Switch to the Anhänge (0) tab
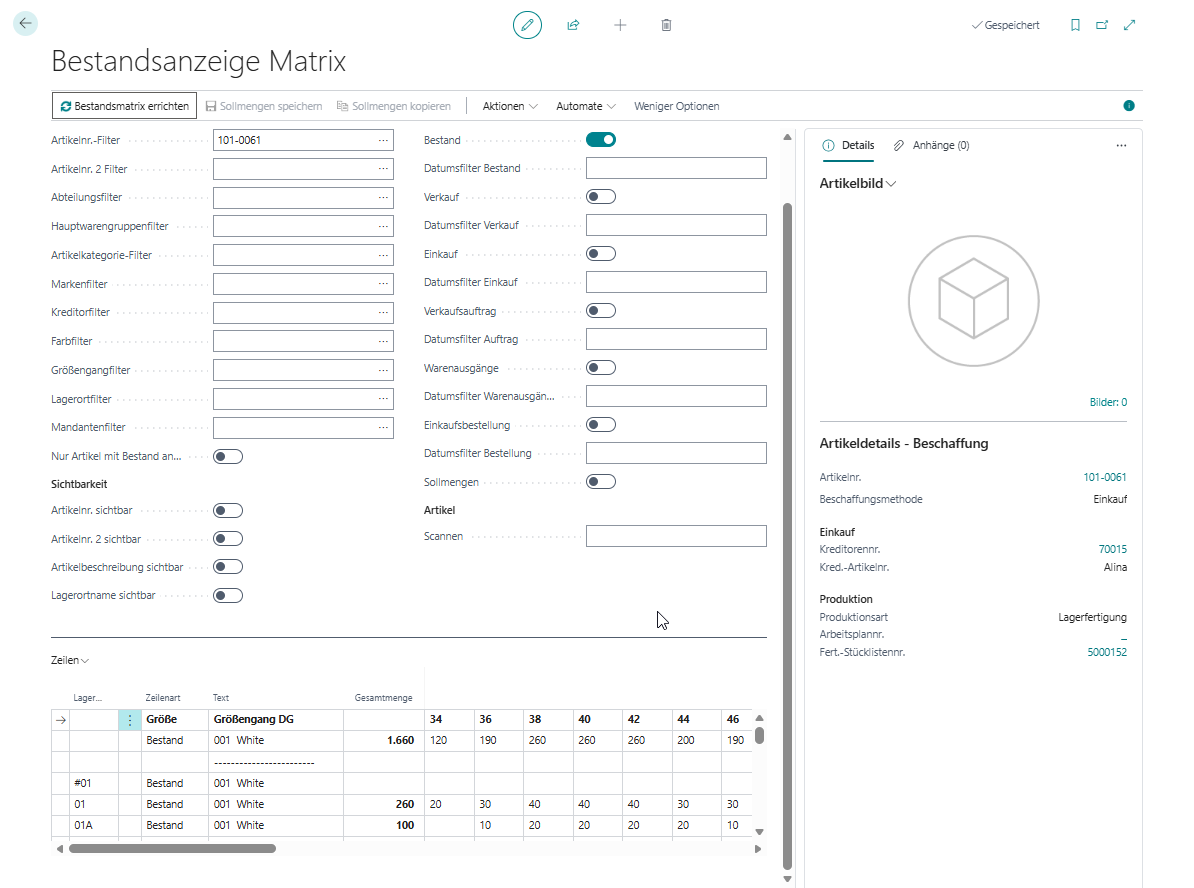Viewport: 1194px width, 888px height. 931,145
